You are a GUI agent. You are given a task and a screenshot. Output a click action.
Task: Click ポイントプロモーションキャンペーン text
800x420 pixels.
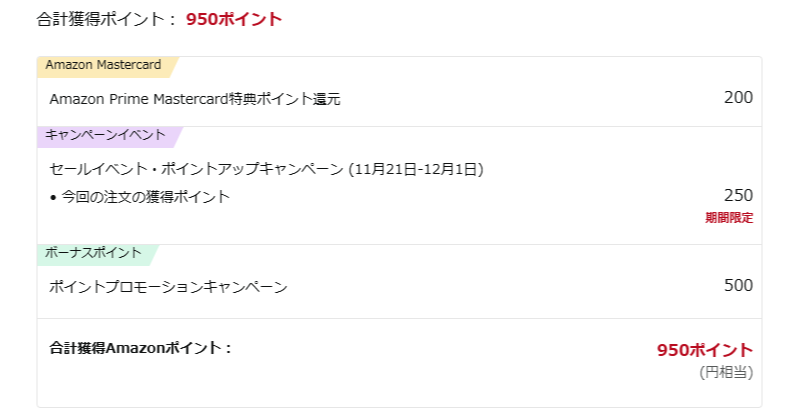[x=168, y=287]
